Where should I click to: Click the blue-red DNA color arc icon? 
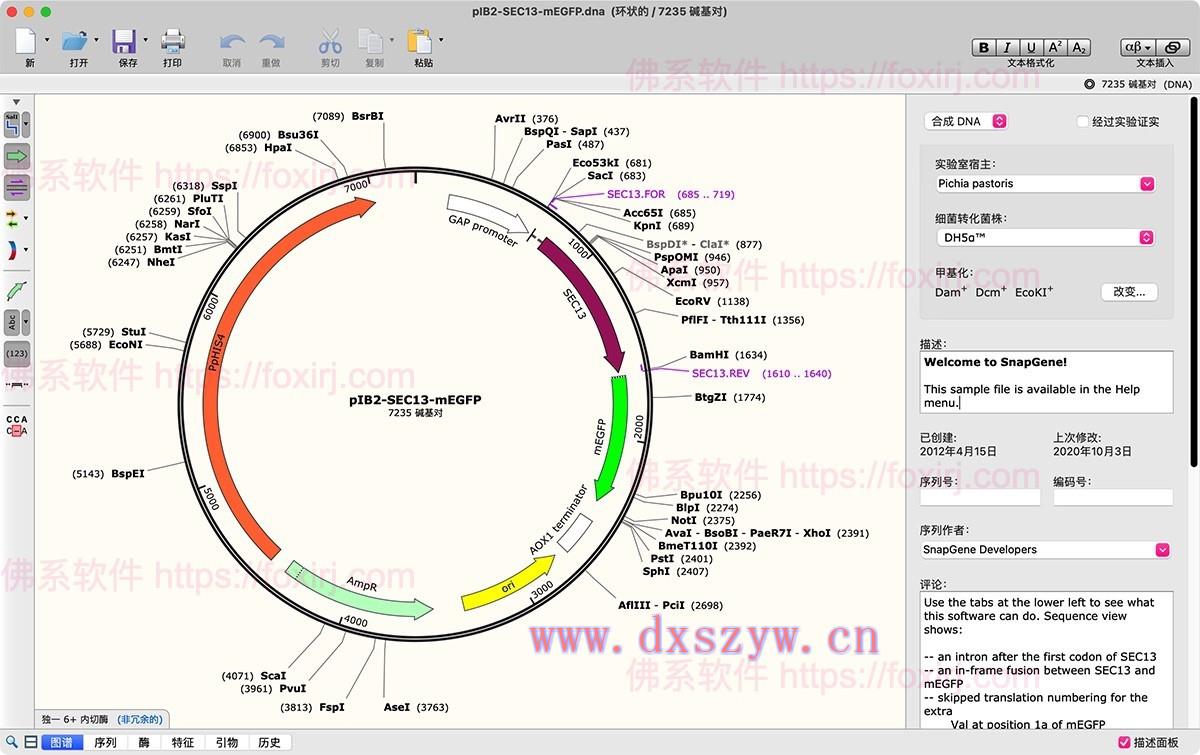pyautogui.click(x=12, y=249)
